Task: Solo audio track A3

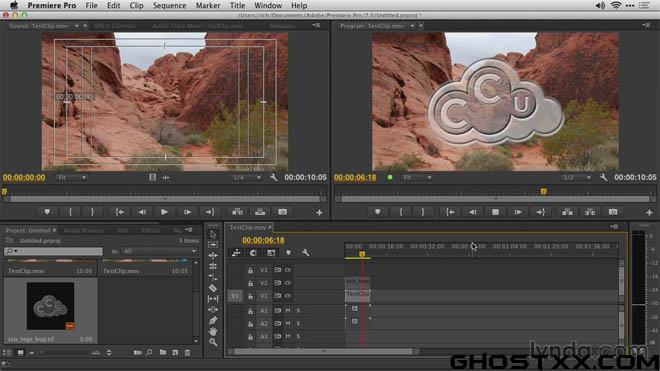Action: pos(298,336)
